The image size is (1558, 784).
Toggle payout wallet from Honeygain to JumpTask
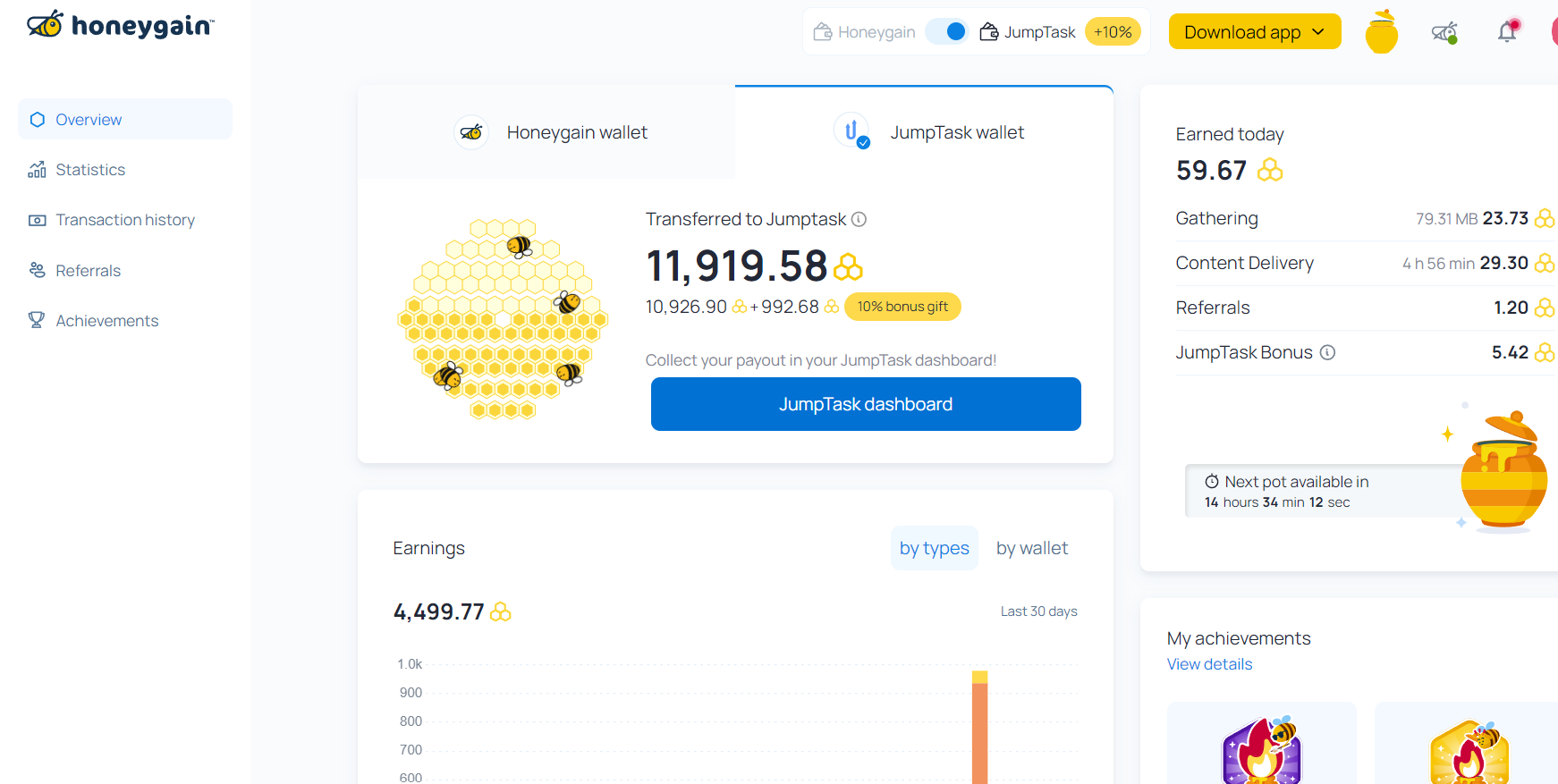click(946, 30)
